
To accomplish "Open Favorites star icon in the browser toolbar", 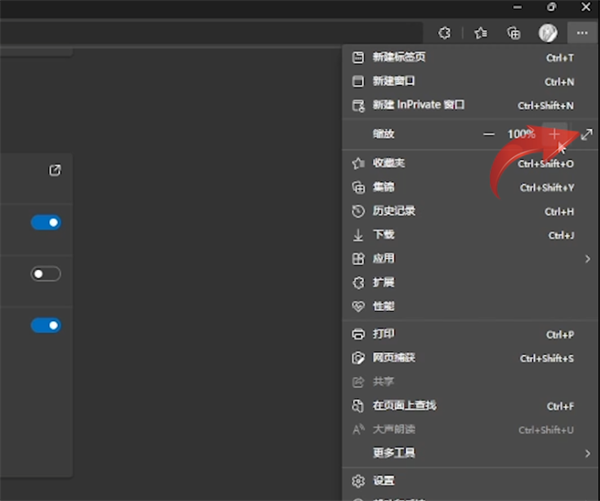I will [481, 33].
